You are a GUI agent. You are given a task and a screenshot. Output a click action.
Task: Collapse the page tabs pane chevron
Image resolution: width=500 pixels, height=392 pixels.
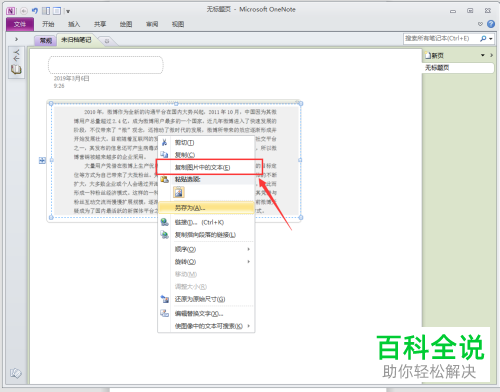[x=491, y=55]
